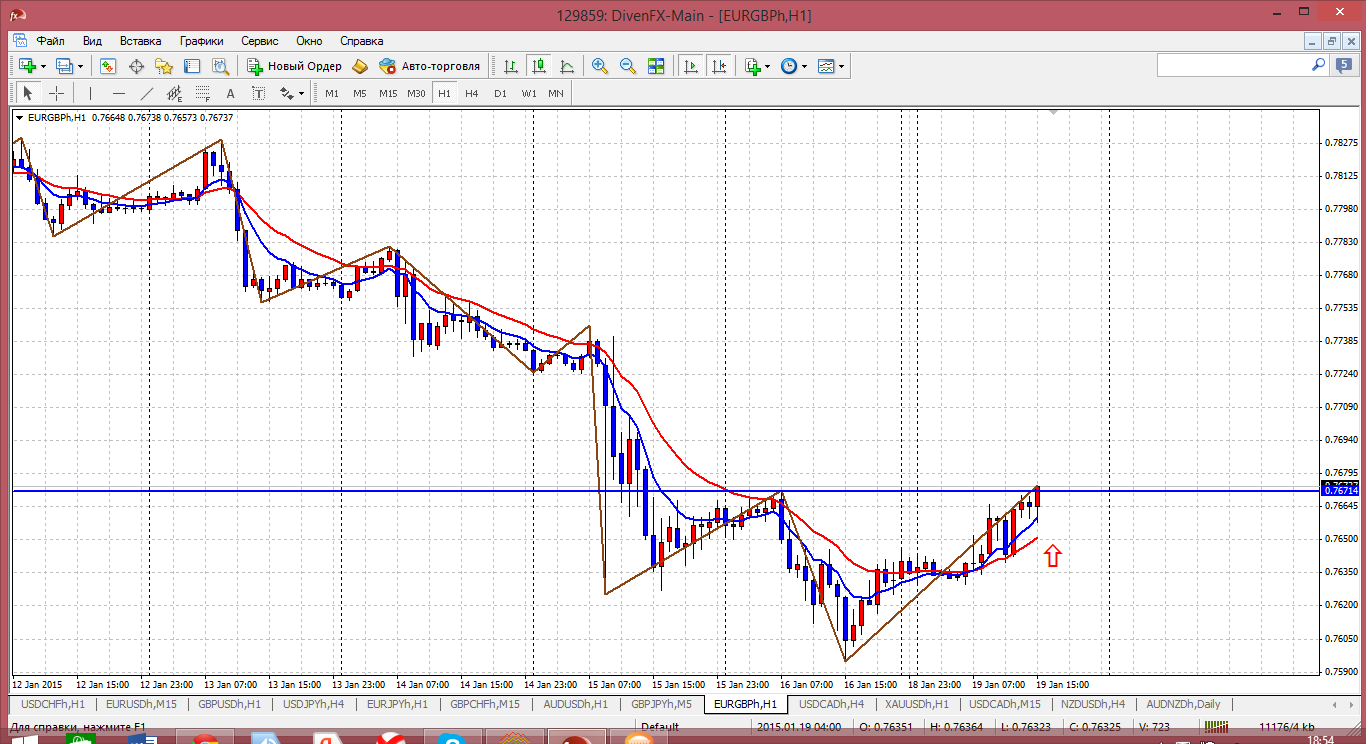Select the Fibonacci retracement tool
This screenshot has width=1369, height=744.
coord(203,93)
